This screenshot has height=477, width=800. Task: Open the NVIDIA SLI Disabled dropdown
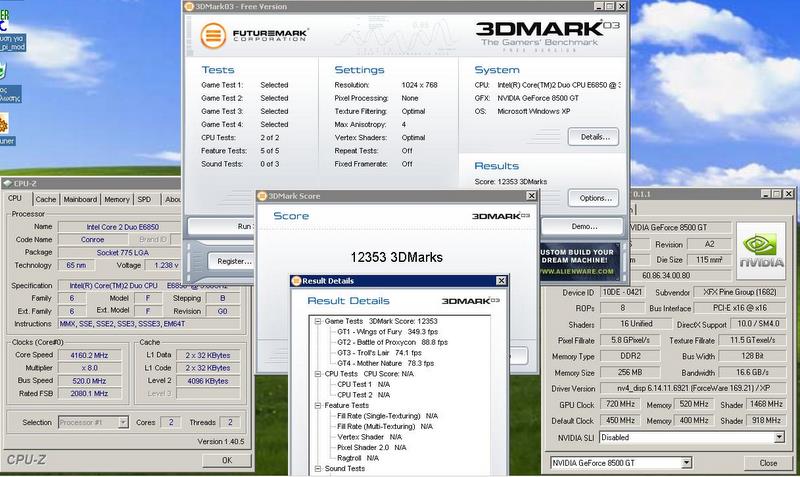[779, 437]
